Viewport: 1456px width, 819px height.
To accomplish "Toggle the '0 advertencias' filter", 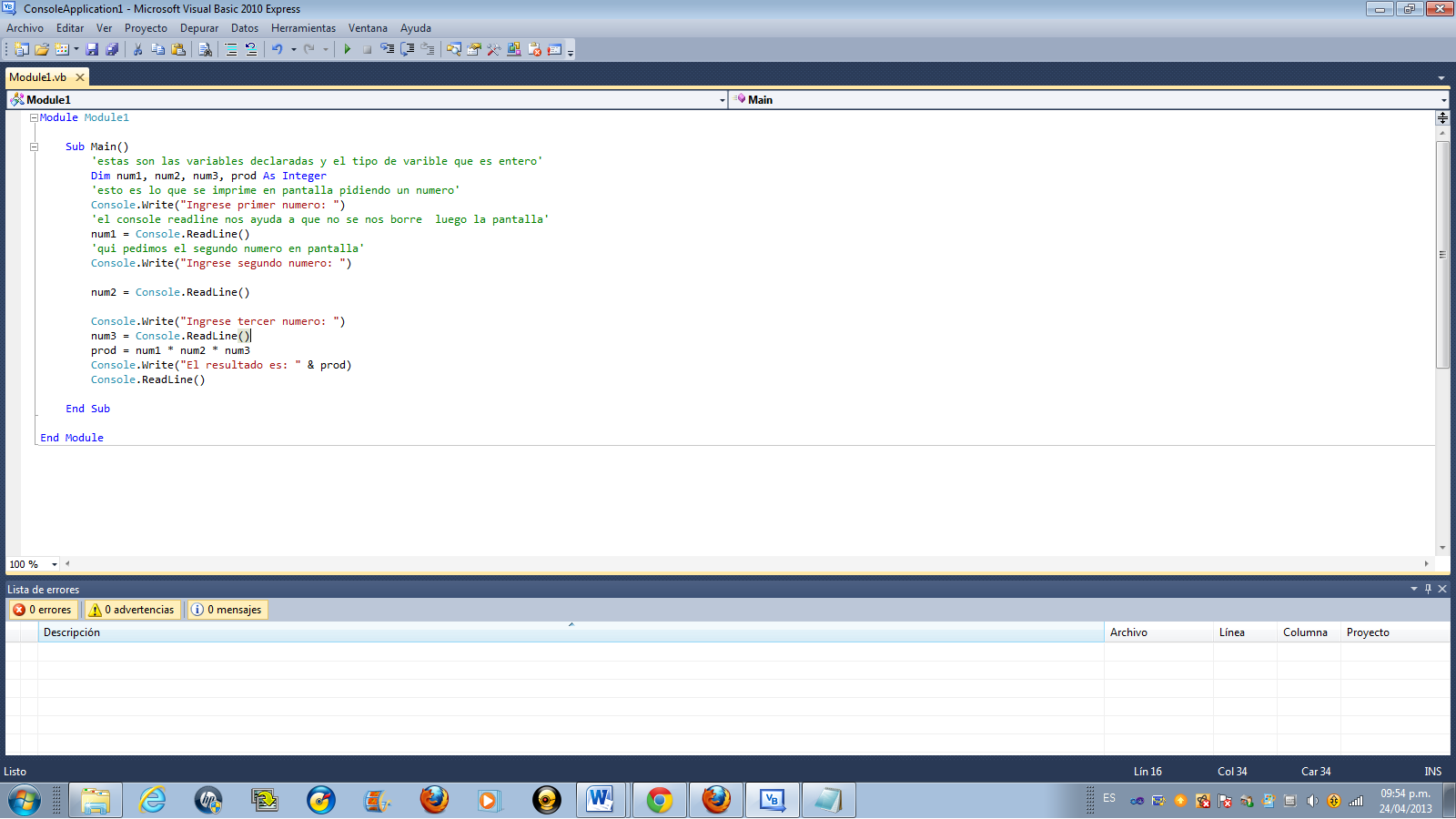I will pos(133,610).
